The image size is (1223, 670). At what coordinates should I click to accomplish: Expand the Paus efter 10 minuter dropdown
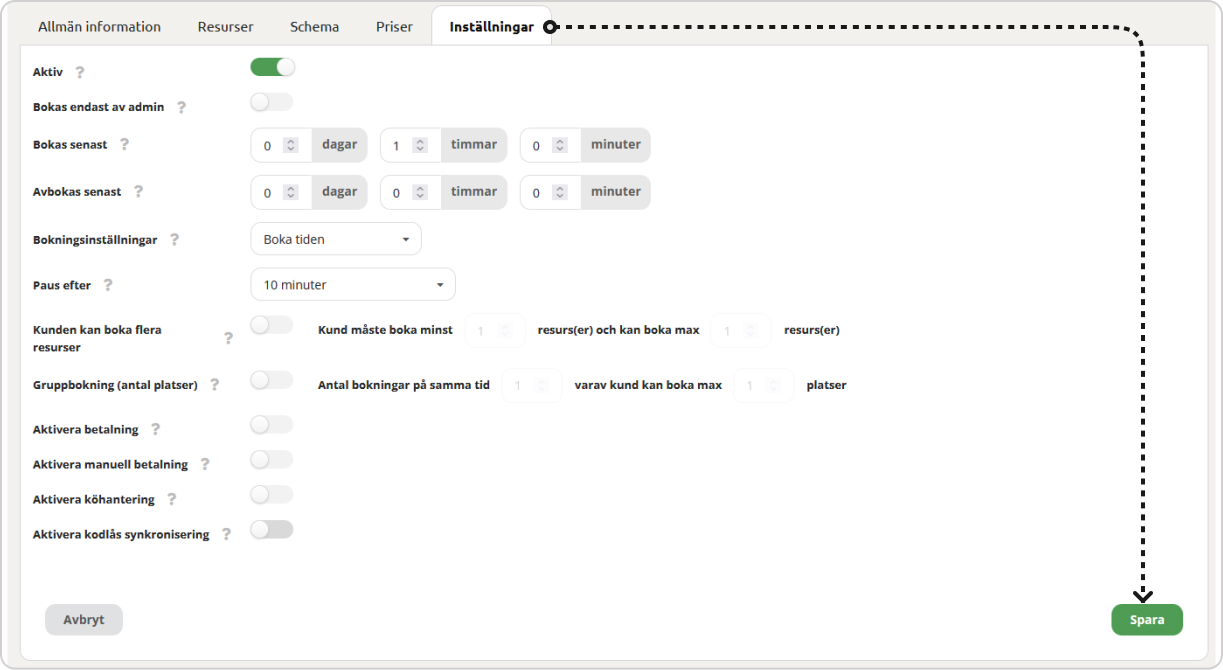click(353, 285)
